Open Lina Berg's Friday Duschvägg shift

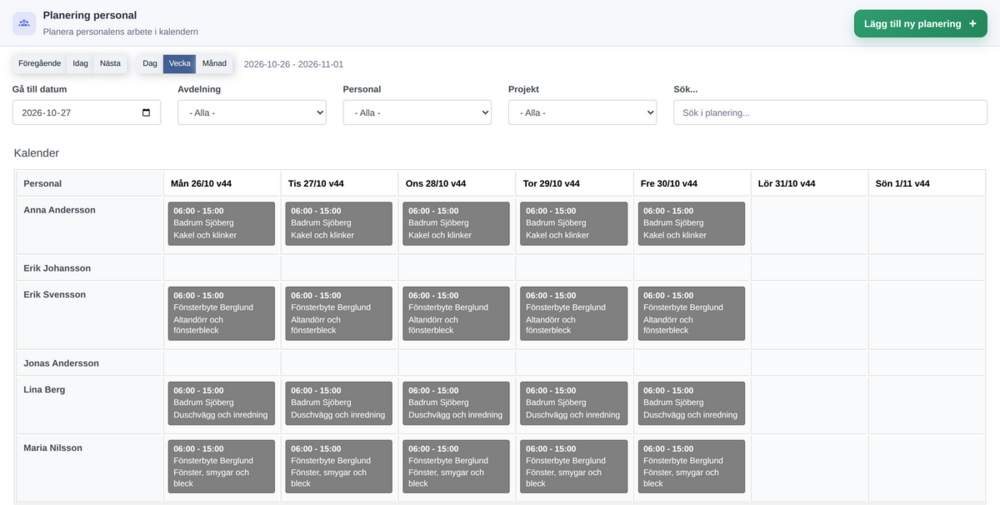click(691, 404)
